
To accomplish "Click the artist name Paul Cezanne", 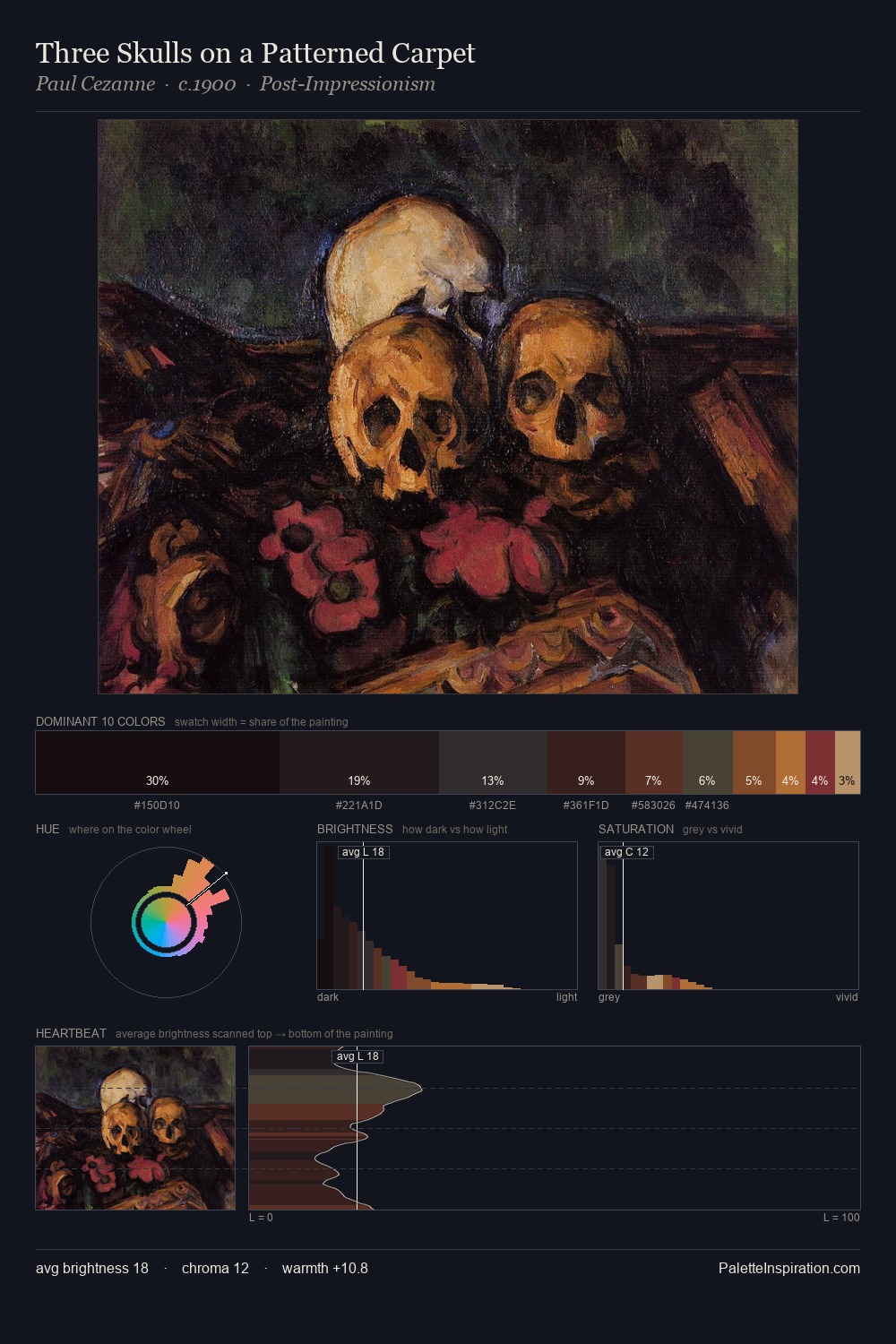I will (x=95, y=84).
